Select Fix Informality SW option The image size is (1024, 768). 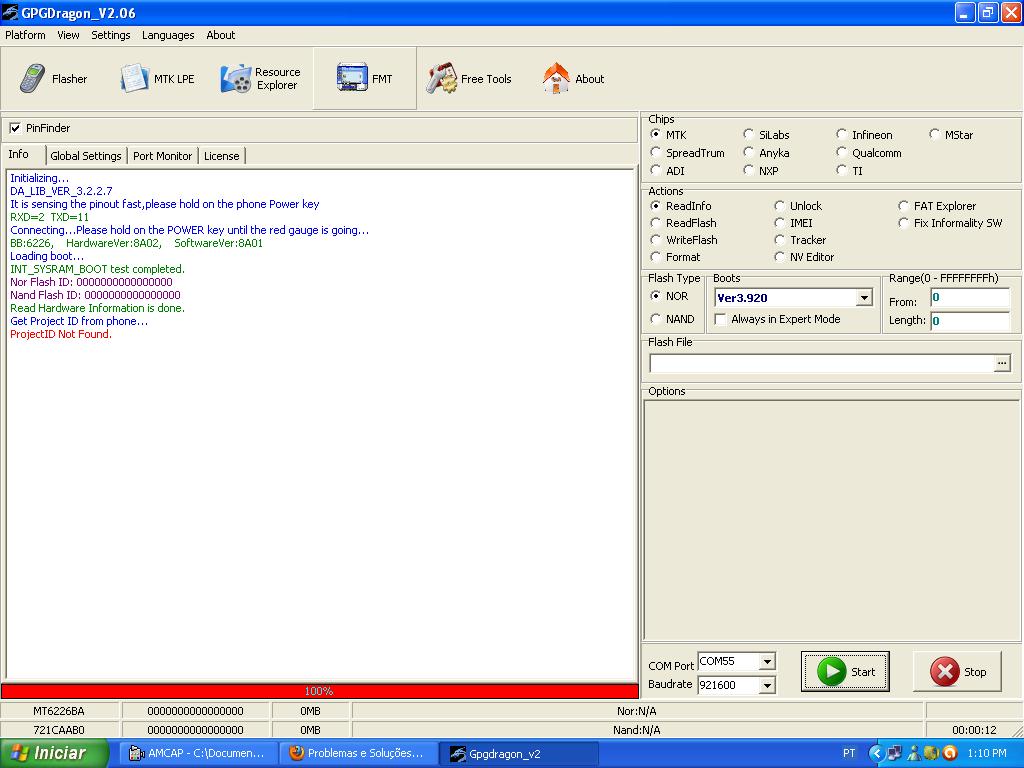(x=903, y=223)
